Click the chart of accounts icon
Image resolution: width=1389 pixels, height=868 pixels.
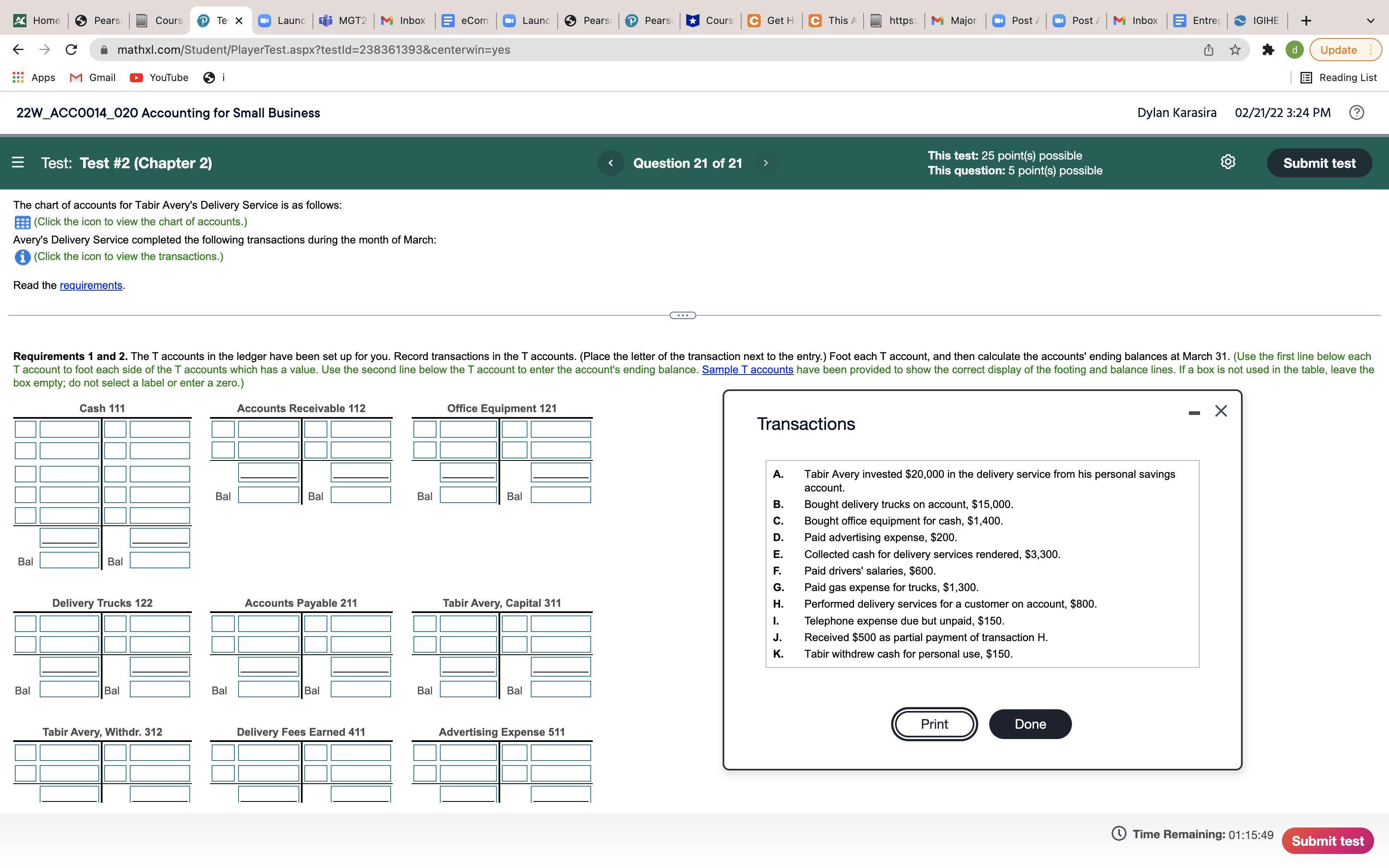pyautogui.click(x=21, y=221)
